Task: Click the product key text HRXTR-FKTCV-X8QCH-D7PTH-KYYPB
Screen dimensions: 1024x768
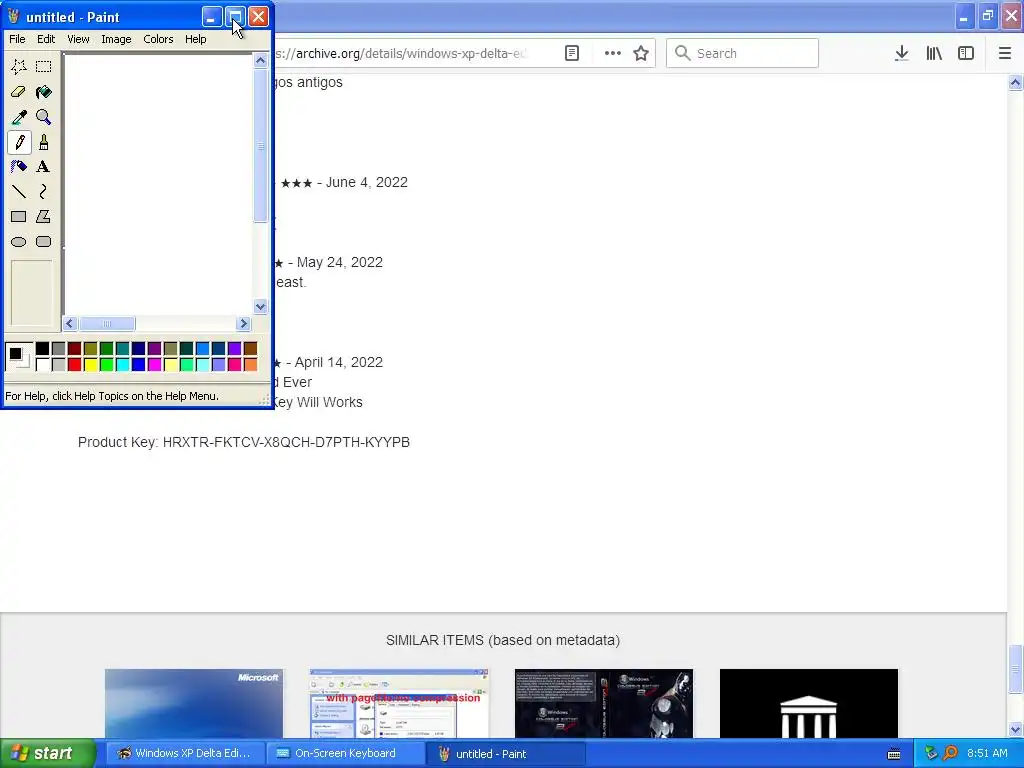Action: coord(286,442)
